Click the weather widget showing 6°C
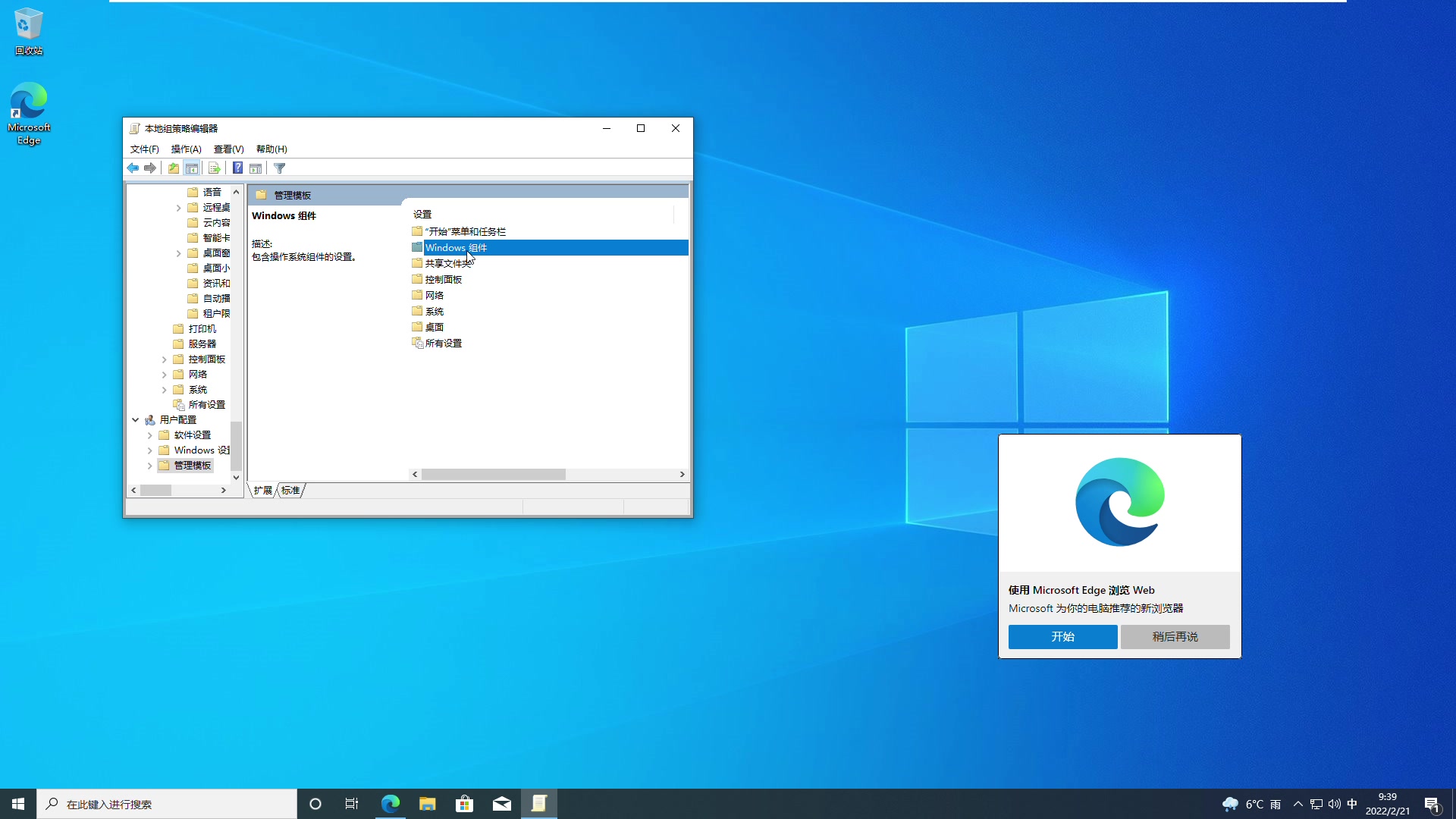The height and width of the screenshot is (819, 1456). click(1251, 804)
